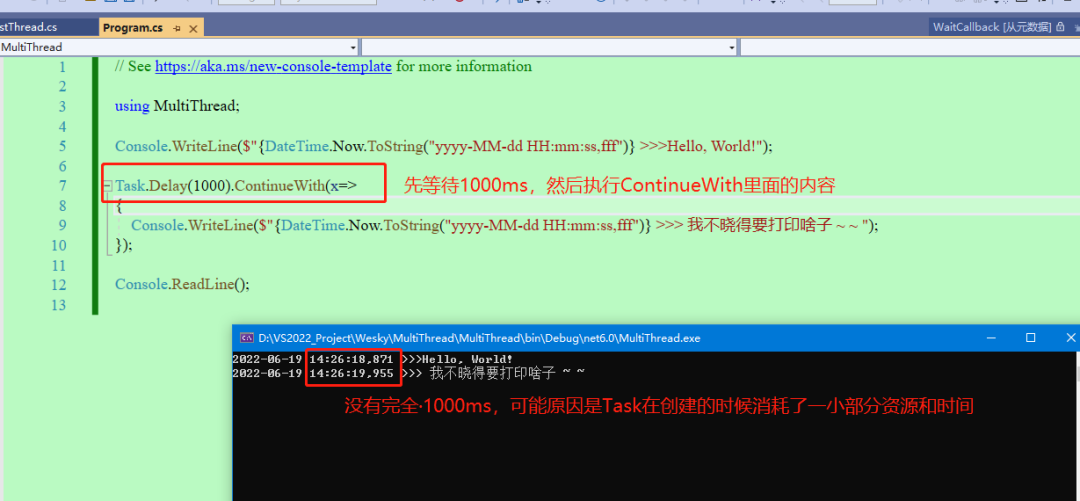Click 'Console.ReadLine();' on line 12
Viewport: 1080px width, 501px height.
183,285
